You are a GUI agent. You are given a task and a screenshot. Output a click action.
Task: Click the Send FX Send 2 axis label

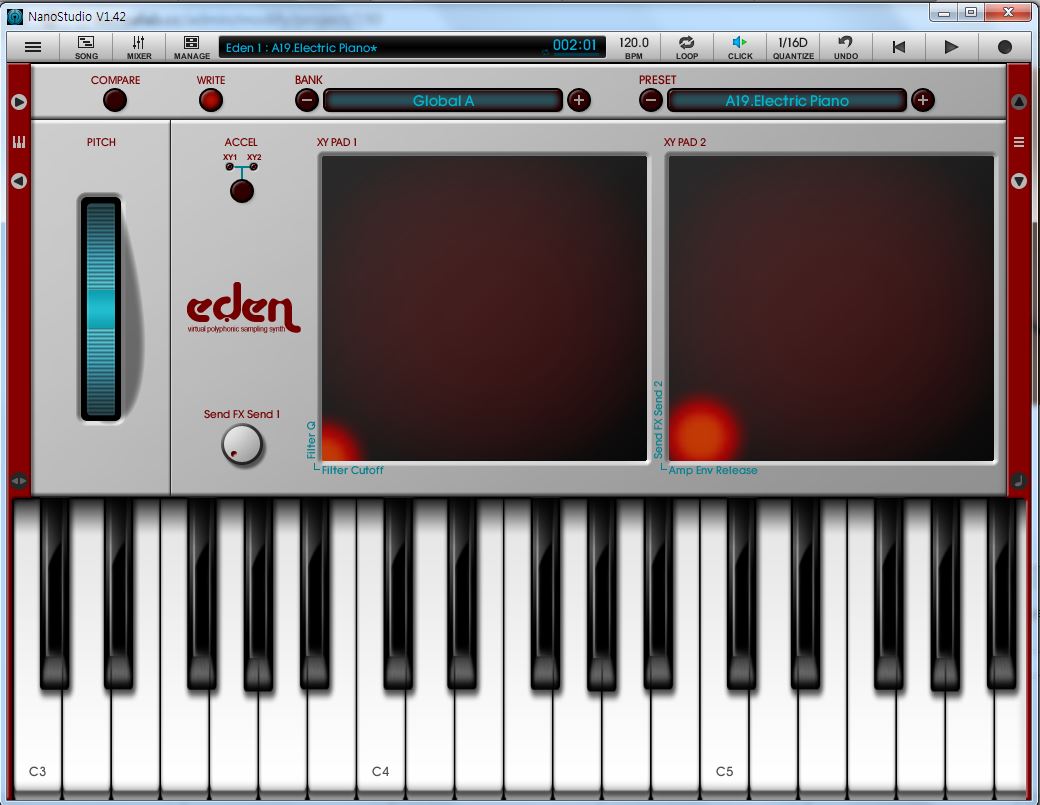[658, 420]
